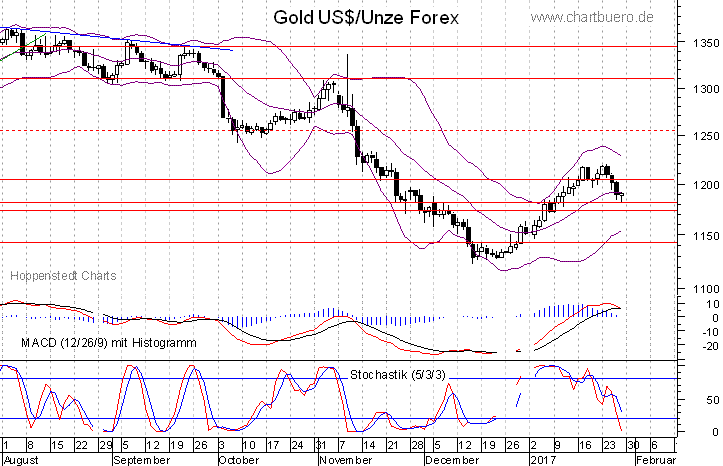Click the date label 8 in August
The height and width of the screenshot is (466, 723).
30,445
